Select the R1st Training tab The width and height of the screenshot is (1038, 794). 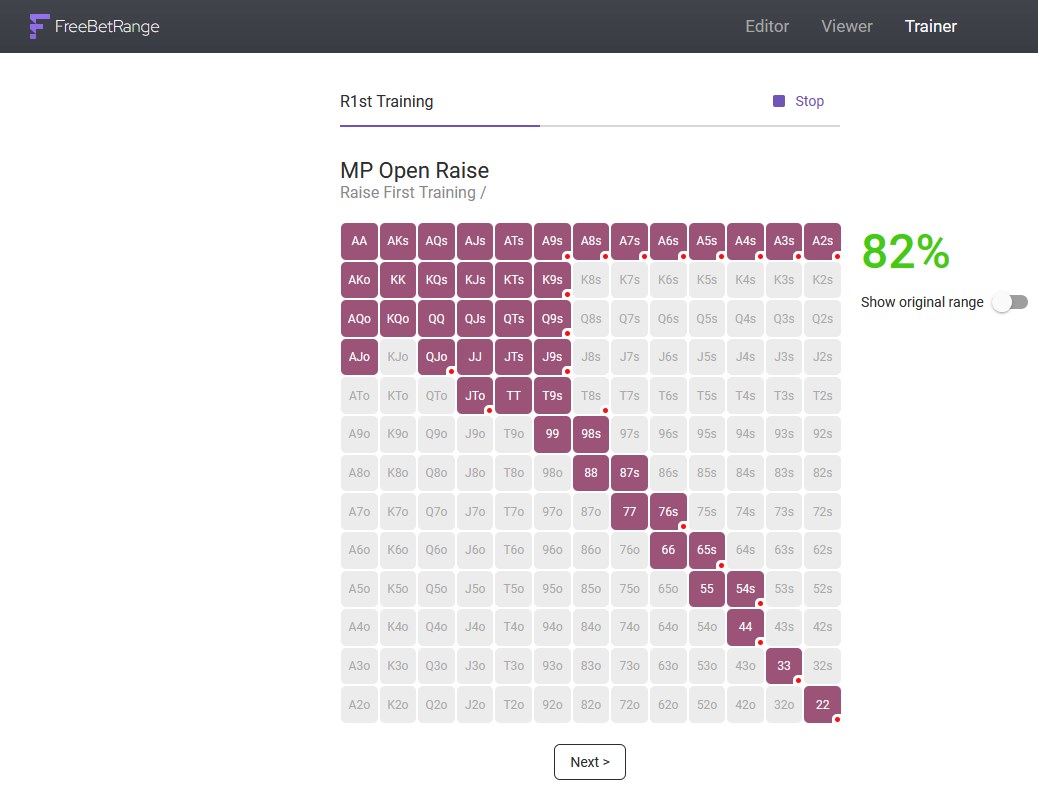coord(385,101)
